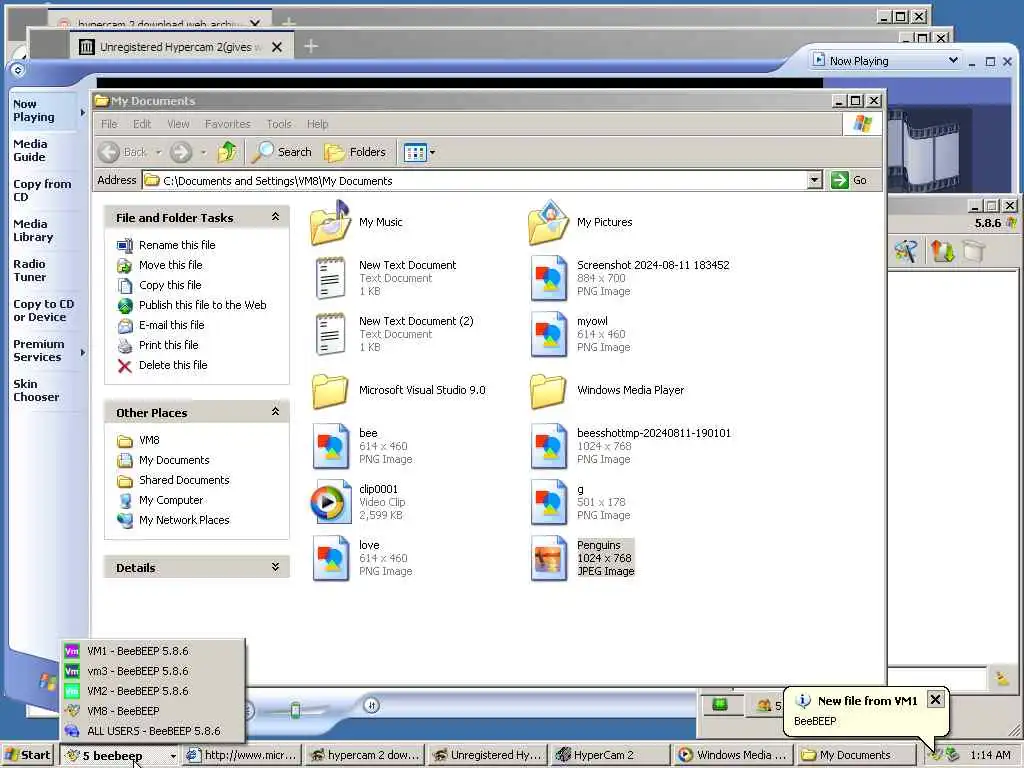Select Windows Media Player folder

549,391
